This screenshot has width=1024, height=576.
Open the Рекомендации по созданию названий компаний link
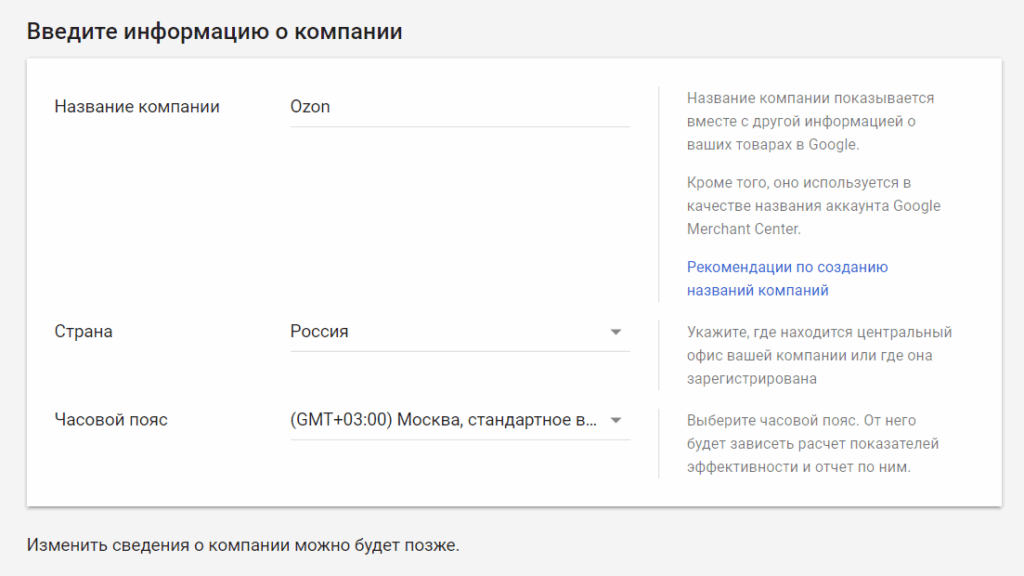pyautogui.click(x=787, y=268)
